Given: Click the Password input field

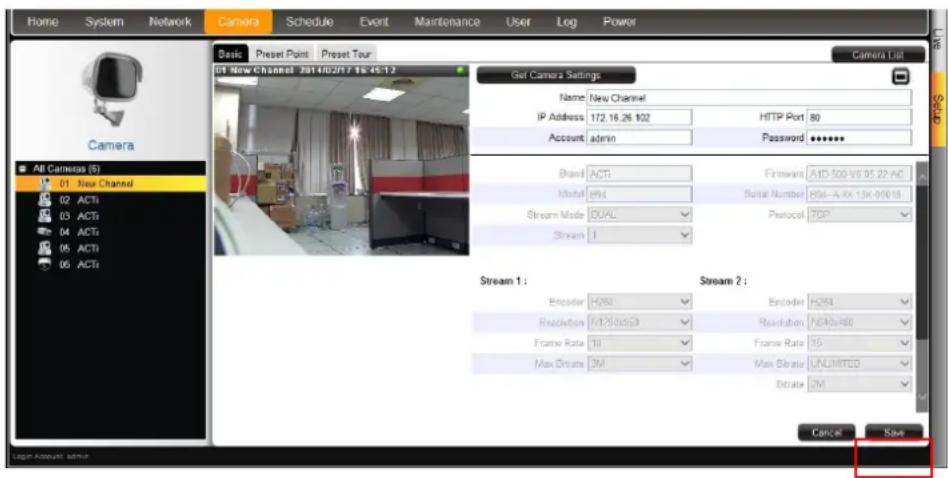Looking at the screenshot, I should (859, 138).
